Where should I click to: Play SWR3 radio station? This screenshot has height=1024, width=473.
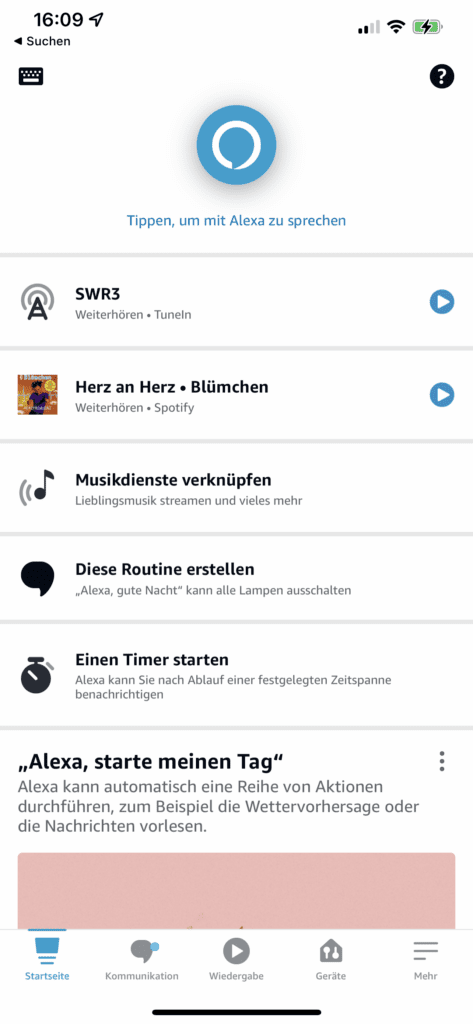[x=442, y=302]
